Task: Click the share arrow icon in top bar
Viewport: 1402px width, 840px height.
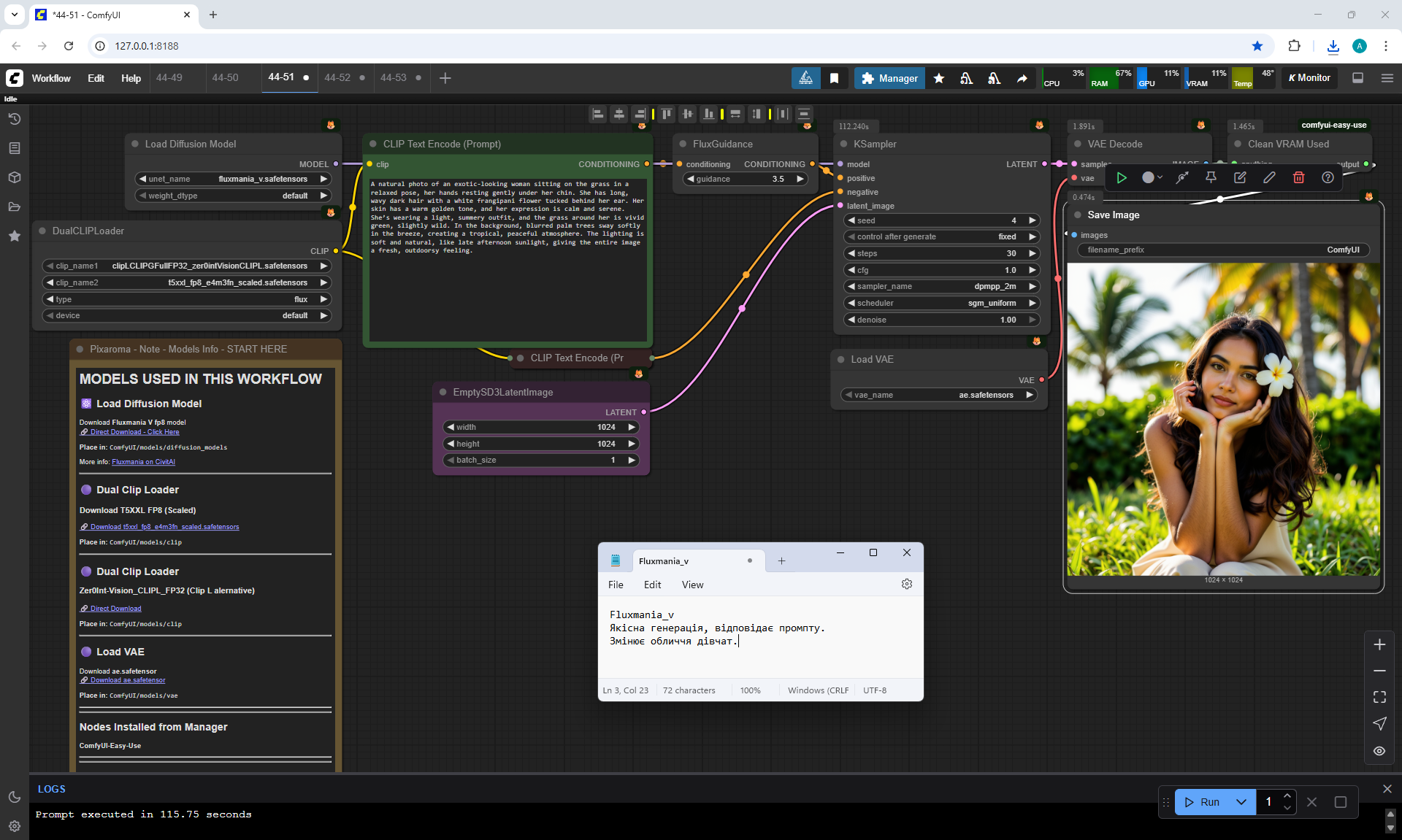Action: [1022, 78]
